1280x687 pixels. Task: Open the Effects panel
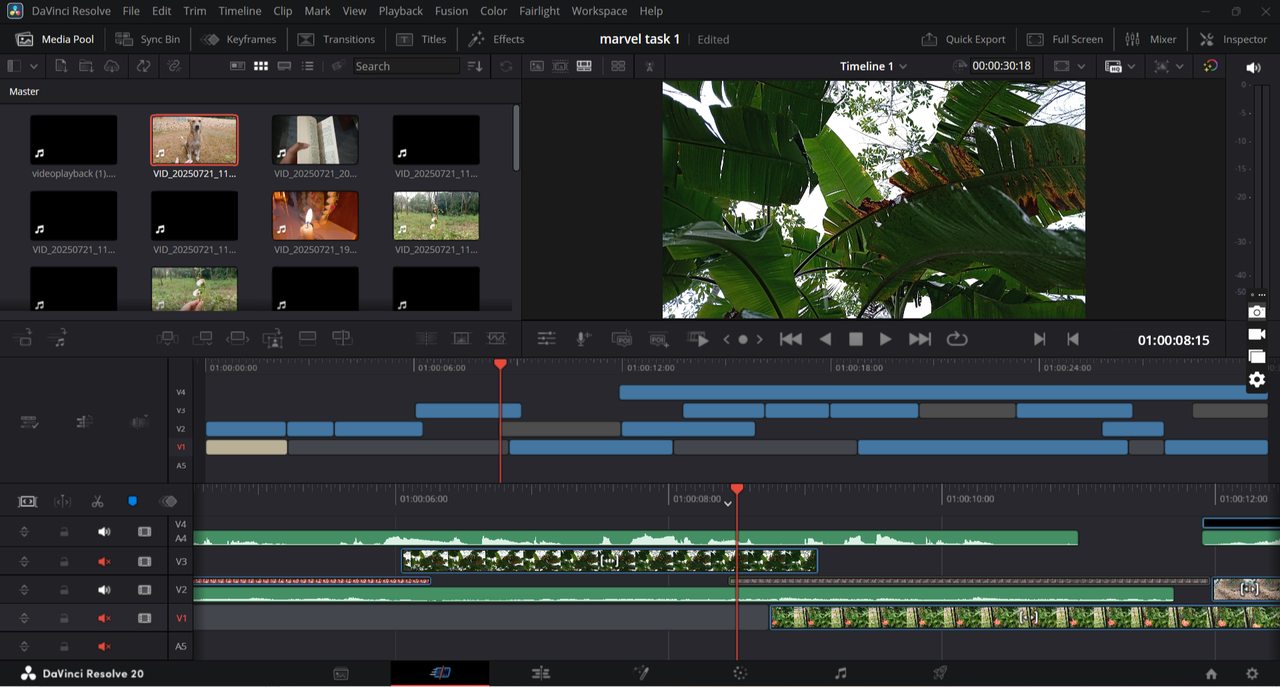tap(496, 39)
